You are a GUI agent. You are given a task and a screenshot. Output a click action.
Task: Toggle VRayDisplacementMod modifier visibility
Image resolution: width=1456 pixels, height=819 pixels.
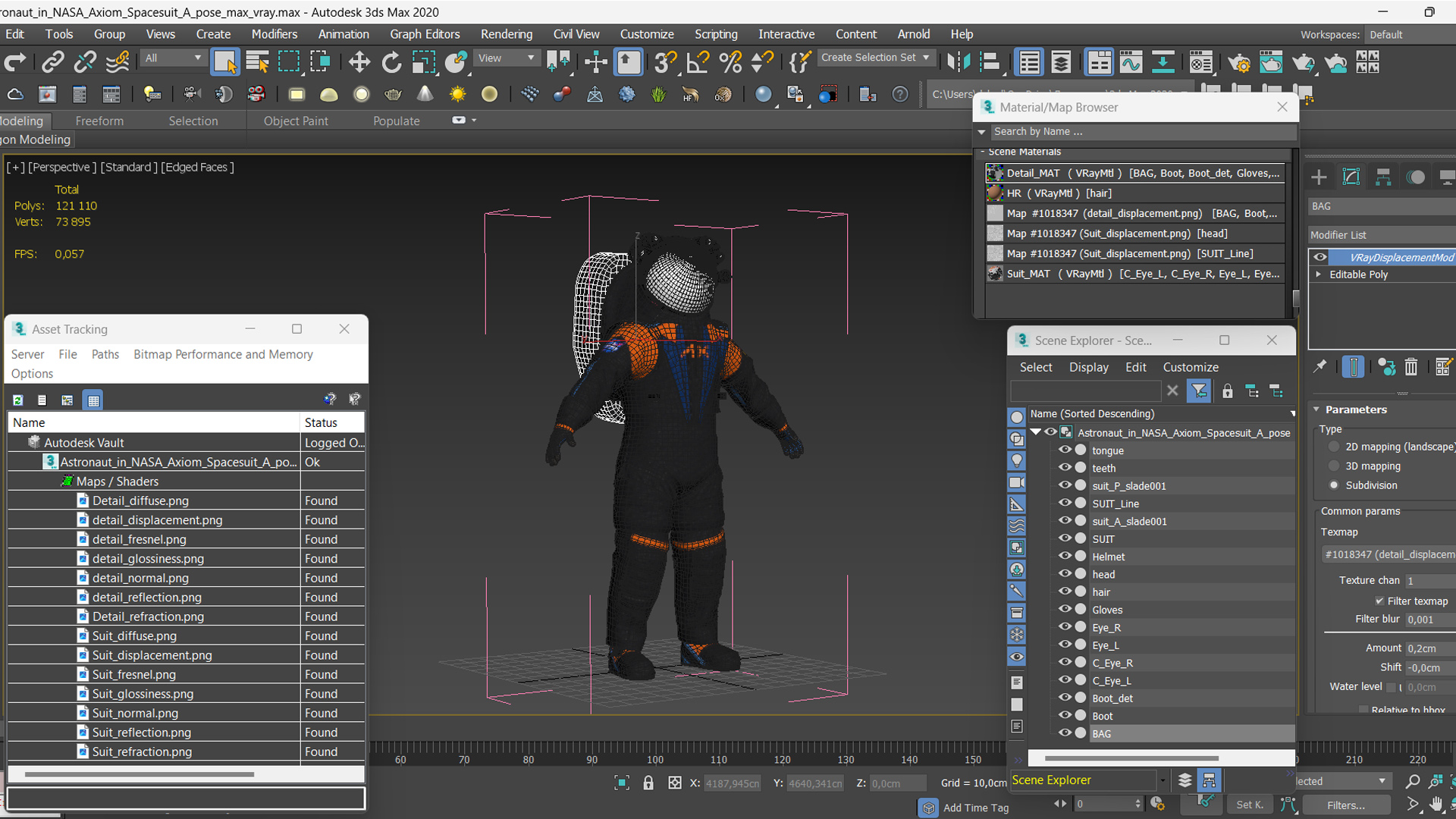click(1320, 257)
